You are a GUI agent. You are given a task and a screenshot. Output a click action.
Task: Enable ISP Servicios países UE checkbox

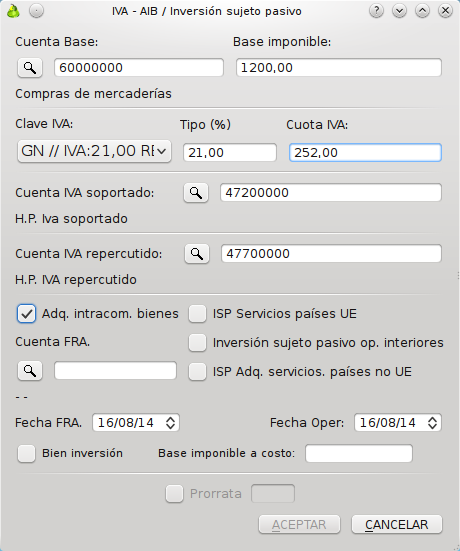tap(197, 313)
